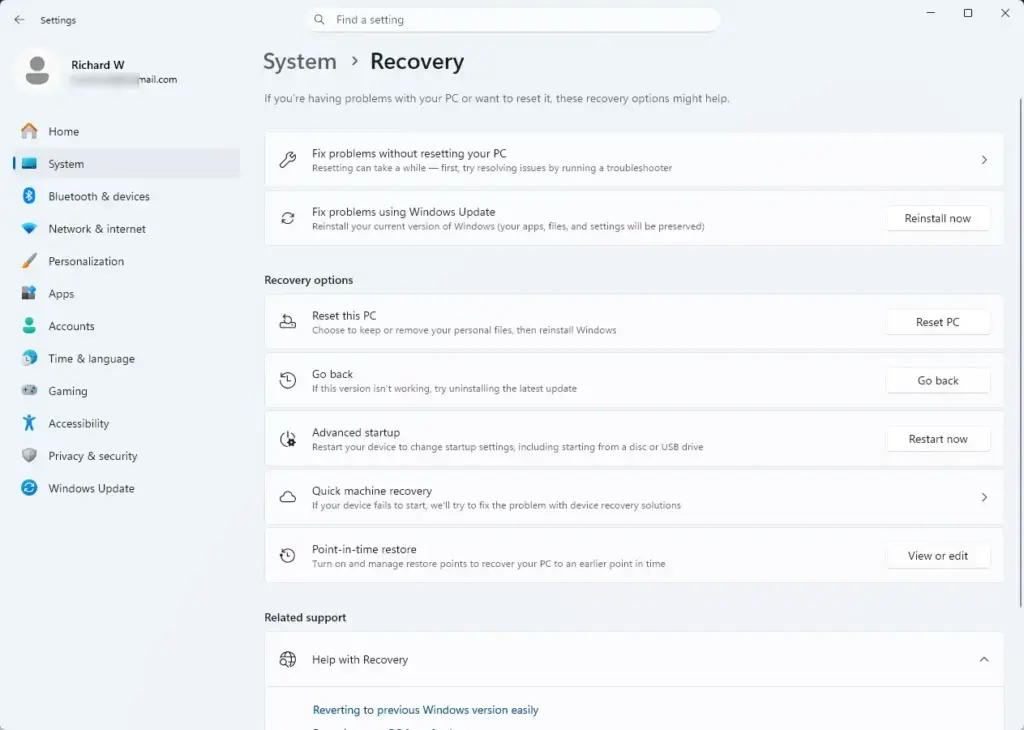Select Accounts label in the sidebar
Image resolution: width=1024 pixels, height=730 pixels.
coord(71,326)
